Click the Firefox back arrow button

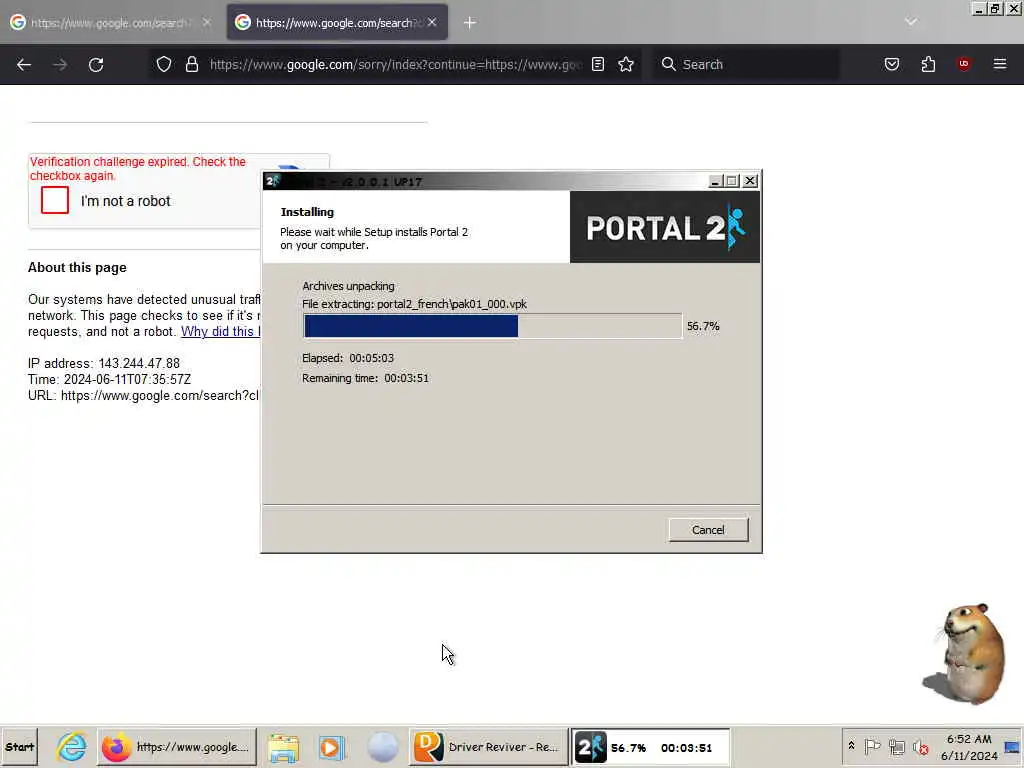tap(24, 65)
